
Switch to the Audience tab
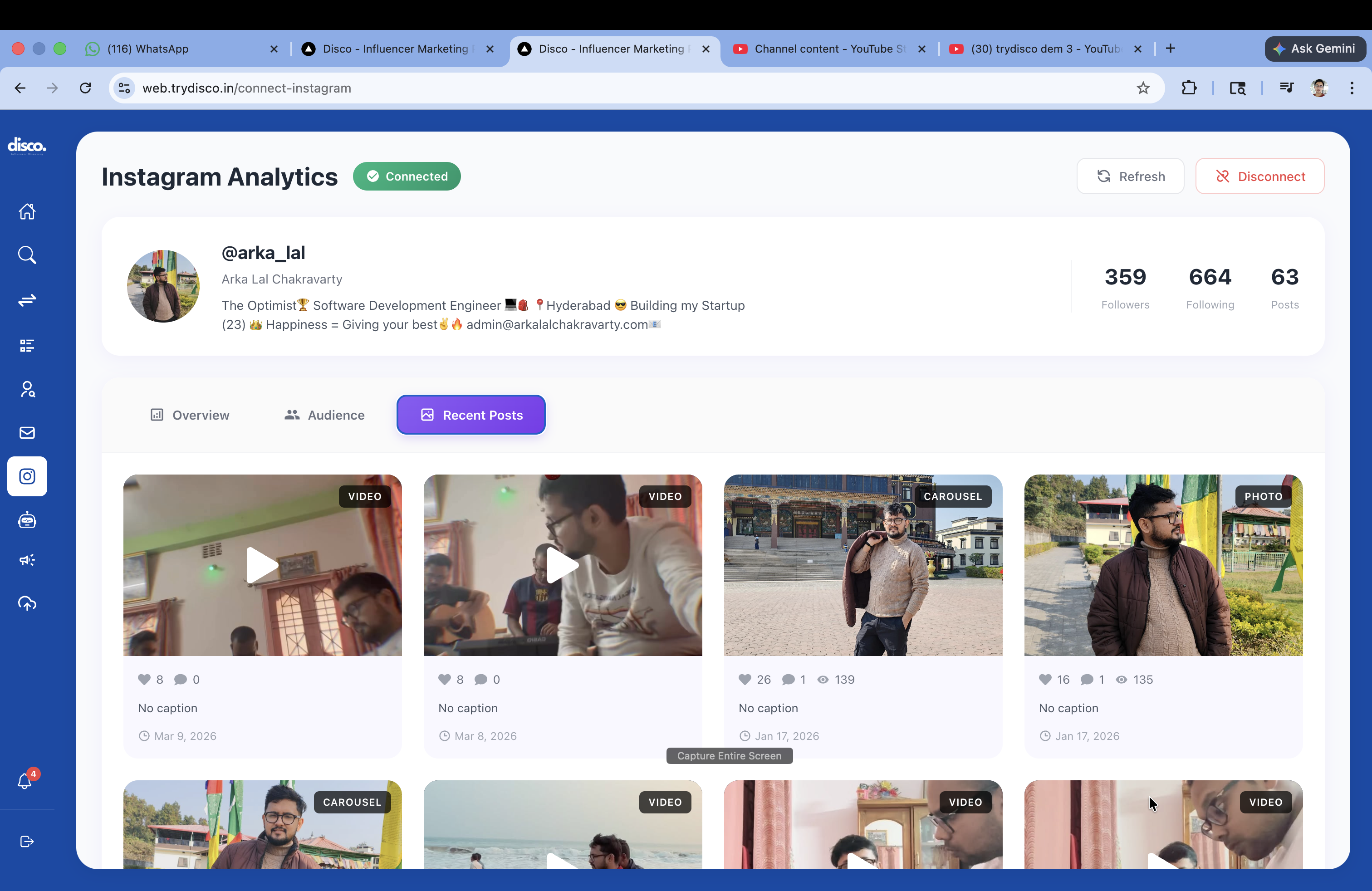(324, 415)
